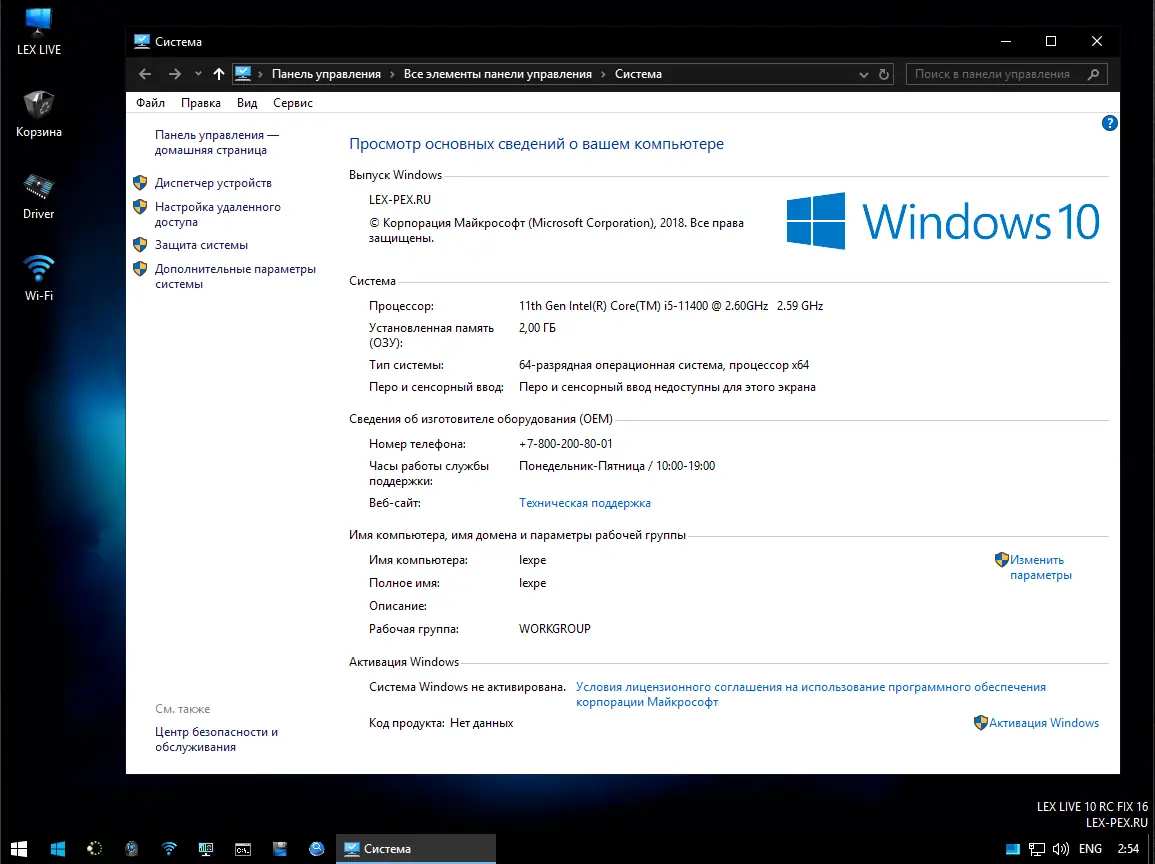
Task: Open the Start menu button
Action: pyautogui.click(x=19, y=849)
